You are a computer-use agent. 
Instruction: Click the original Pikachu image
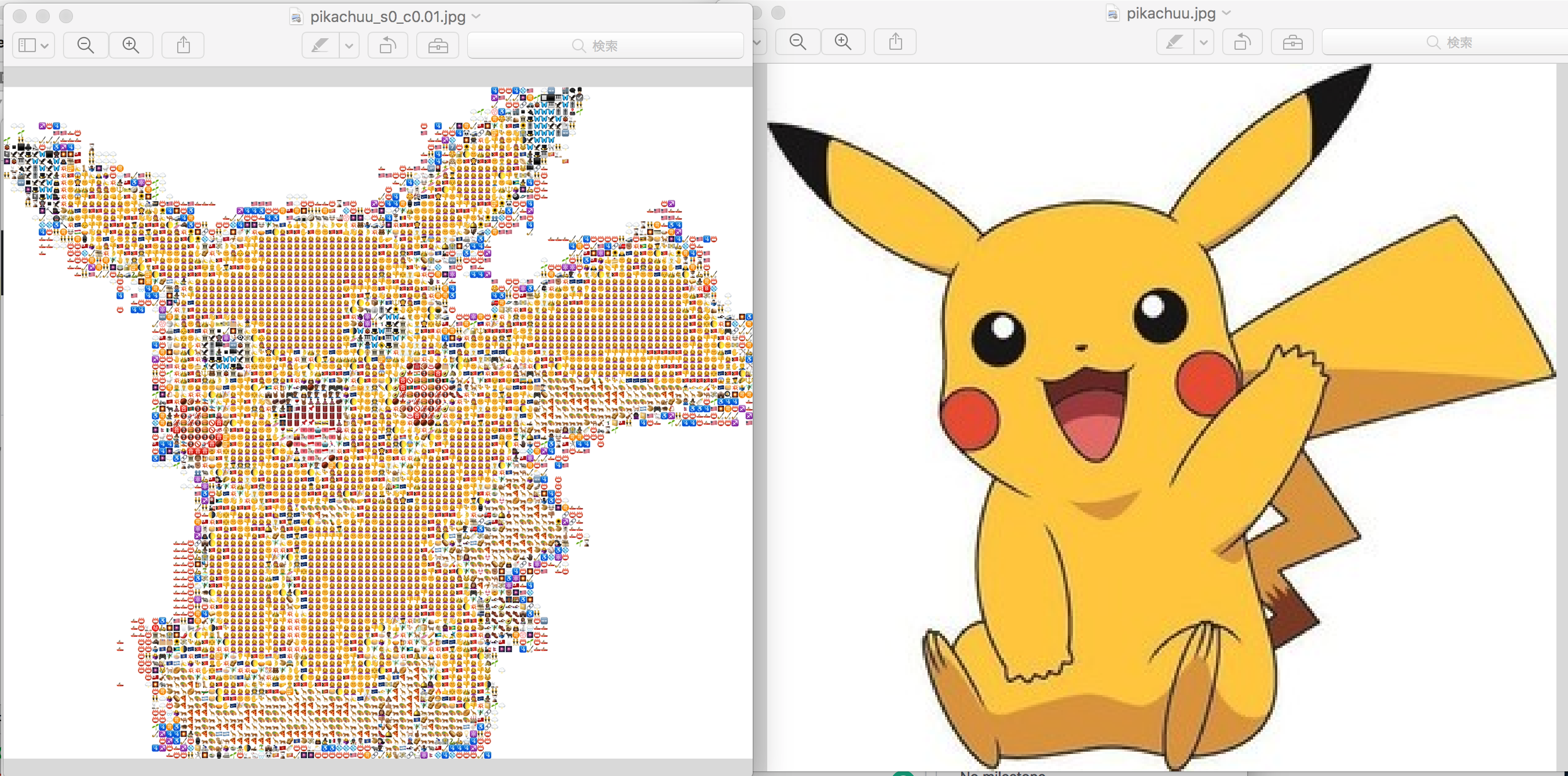point(1162,417)
